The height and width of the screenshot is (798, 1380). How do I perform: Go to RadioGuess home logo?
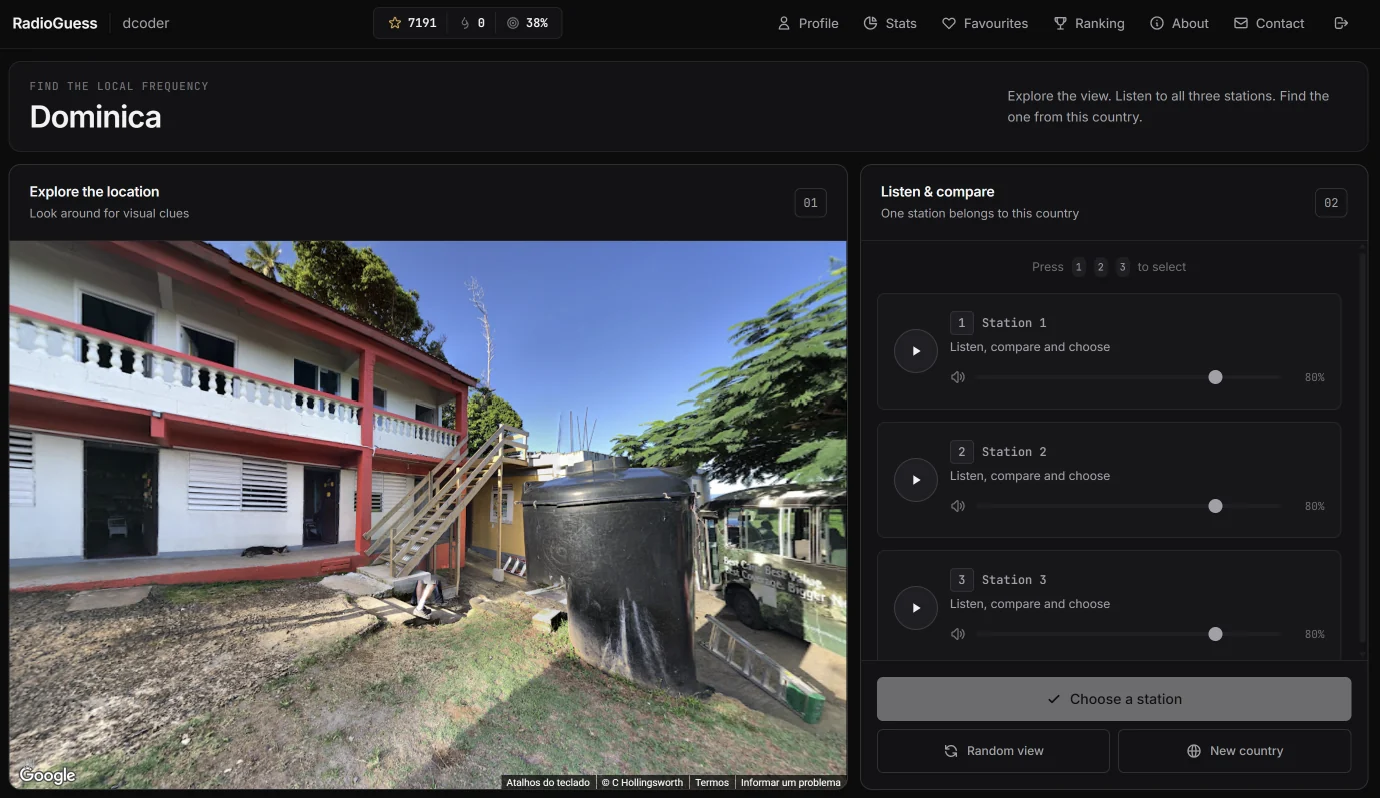pos(55,23)
